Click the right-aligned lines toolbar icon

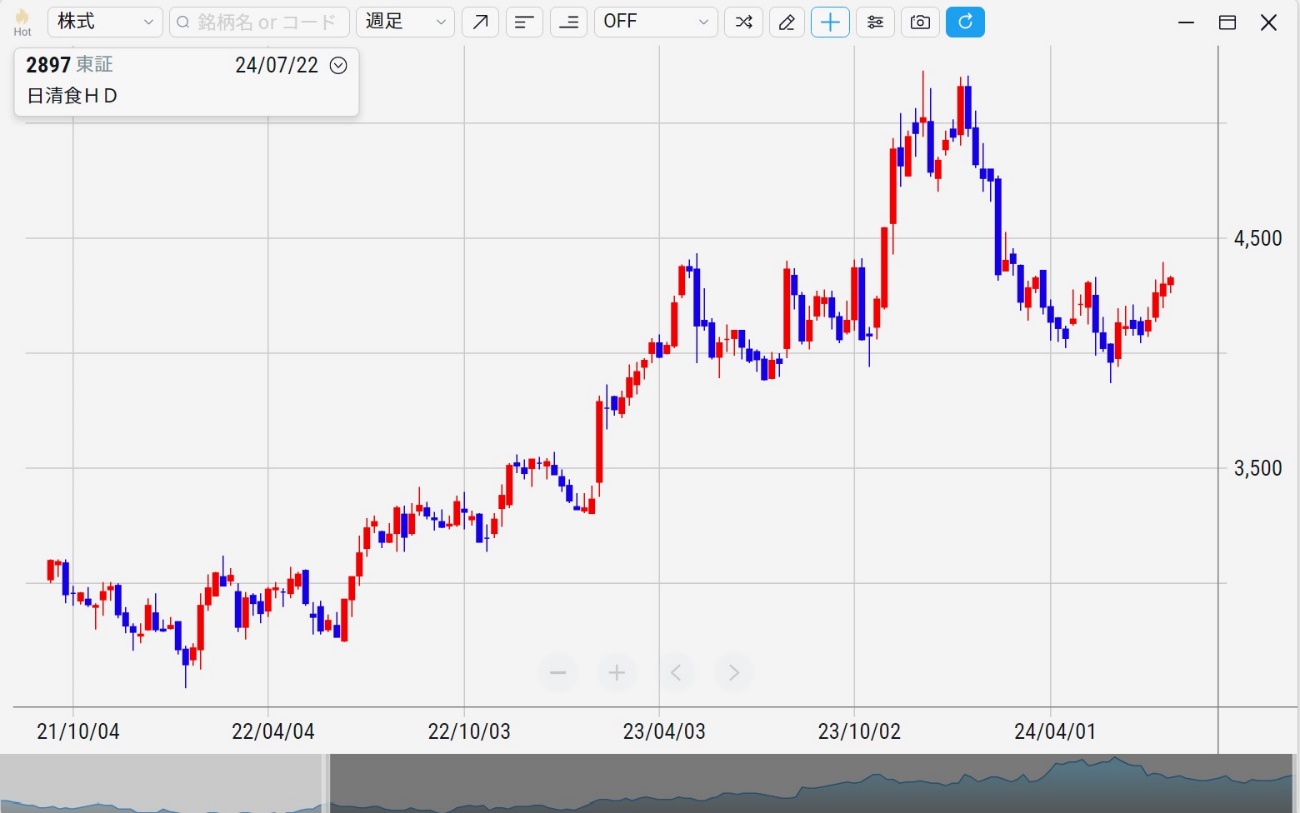568,22
